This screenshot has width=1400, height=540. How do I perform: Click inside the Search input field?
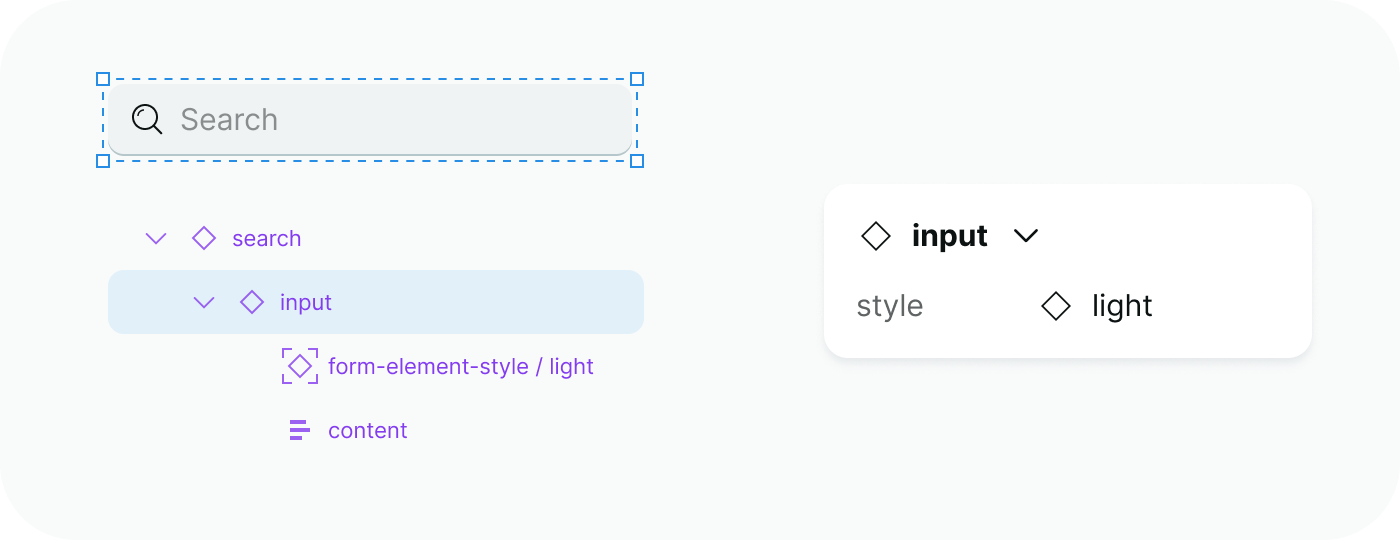[400, 119]
